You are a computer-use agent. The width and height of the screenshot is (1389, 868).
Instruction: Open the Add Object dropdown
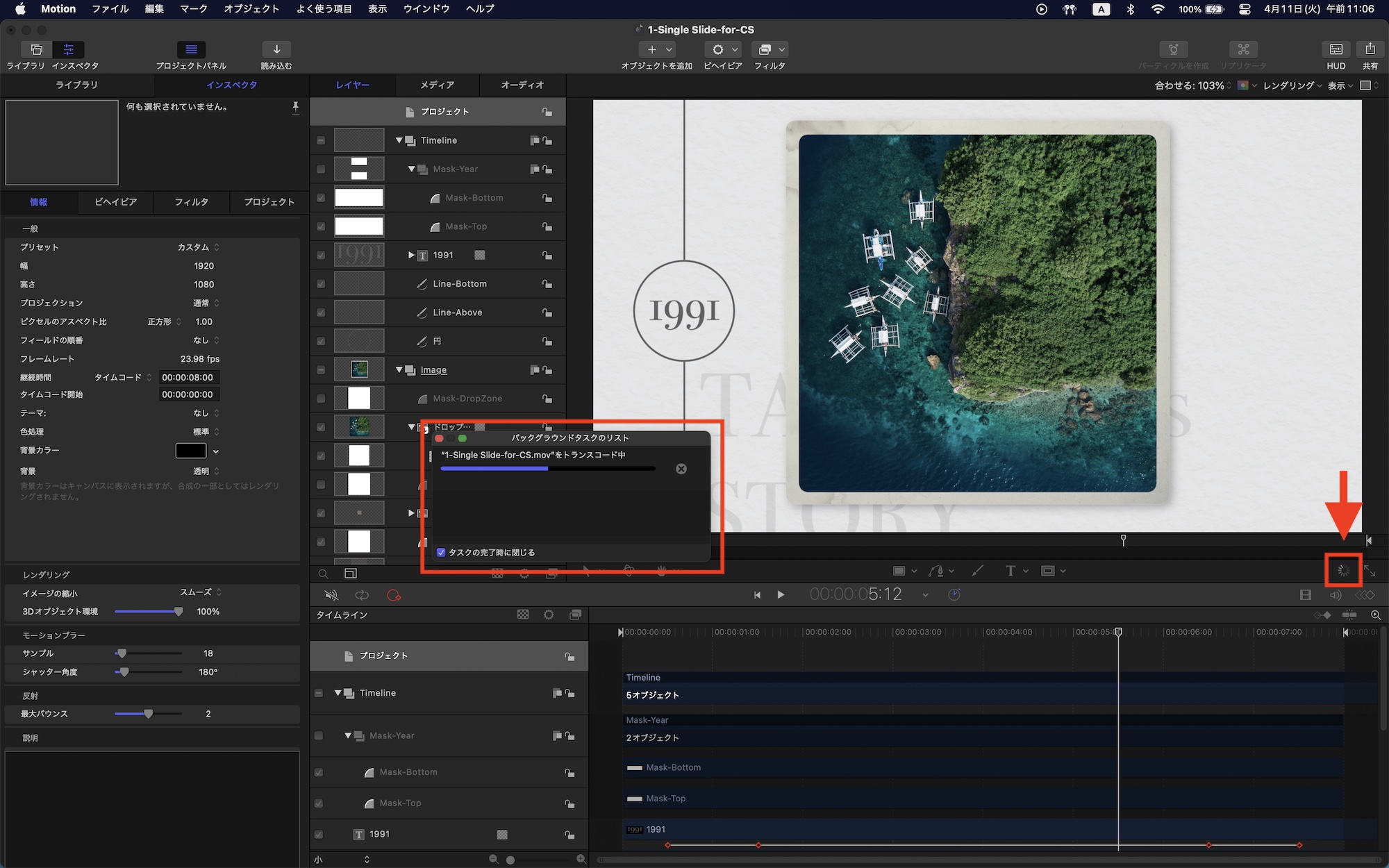pyautogui.click(x=656, y=49)
